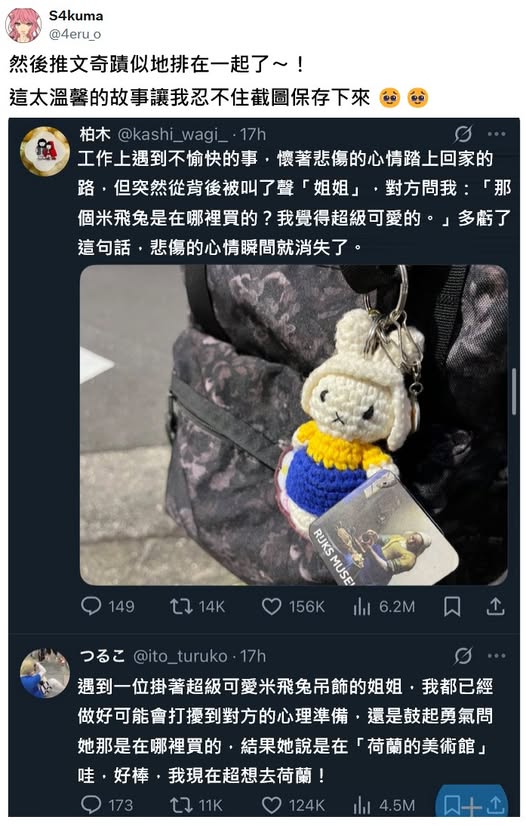Screen dimensions: 526x826
Task: Open @kashi_wagi_ handle link
Action: [x=172, y=135]
